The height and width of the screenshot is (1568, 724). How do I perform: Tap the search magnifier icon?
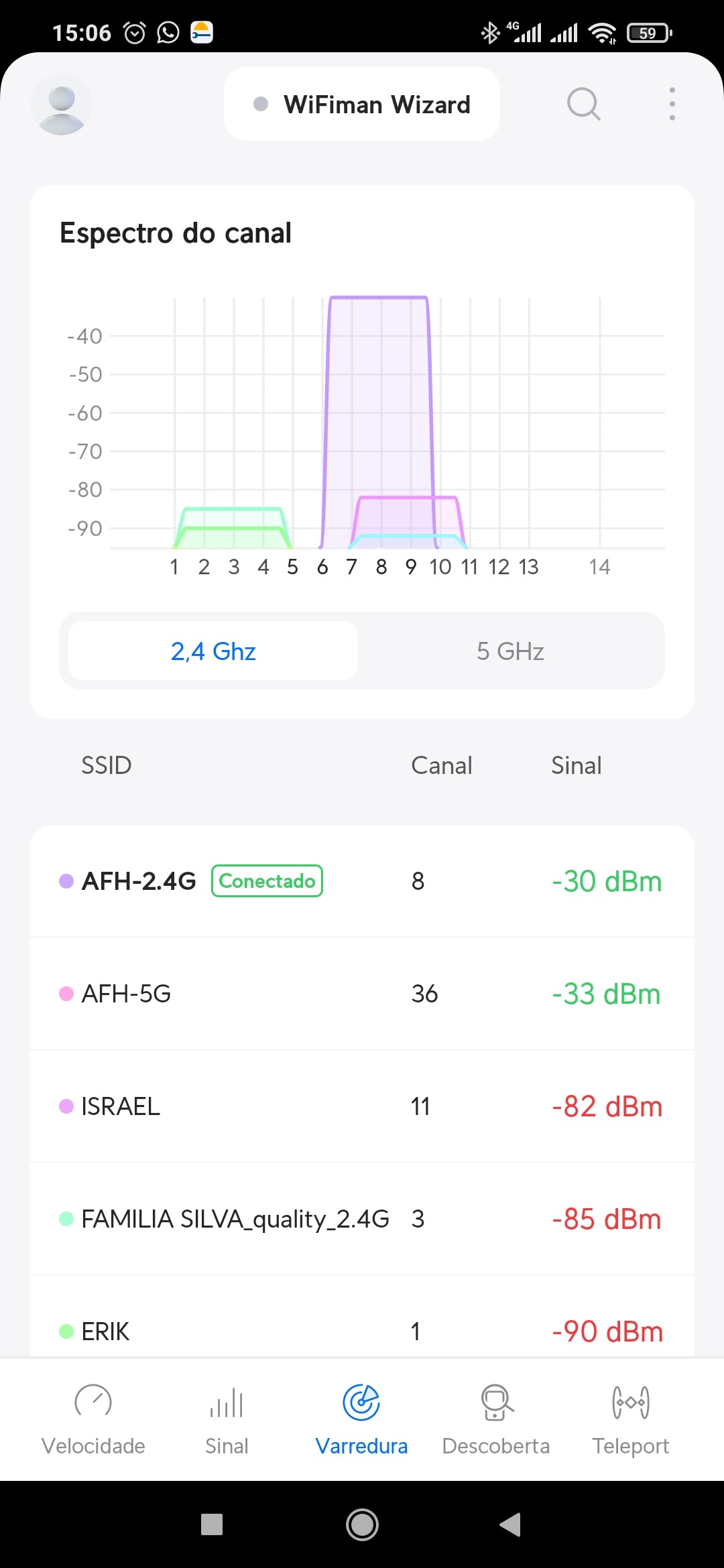click(583, 104)
